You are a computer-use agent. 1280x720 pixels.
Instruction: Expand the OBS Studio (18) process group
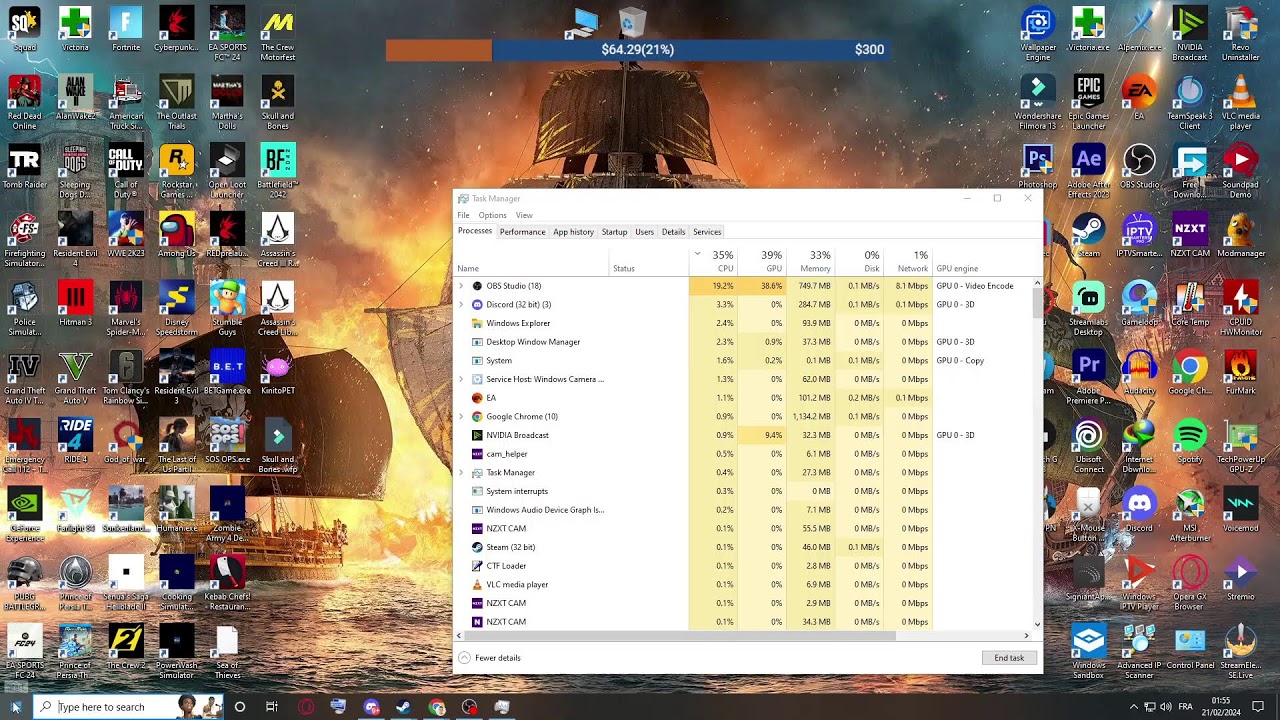tap(461, 286)
